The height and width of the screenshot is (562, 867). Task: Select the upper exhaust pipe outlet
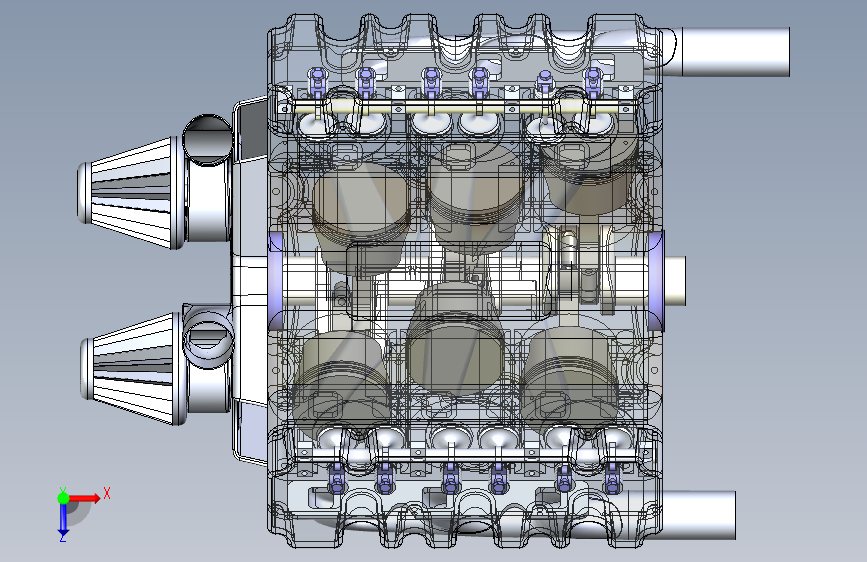click(x=734, y=52)
